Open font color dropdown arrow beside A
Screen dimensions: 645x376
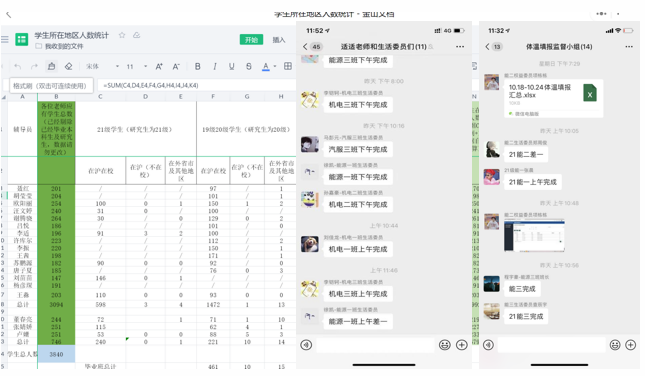pos(275,66)
